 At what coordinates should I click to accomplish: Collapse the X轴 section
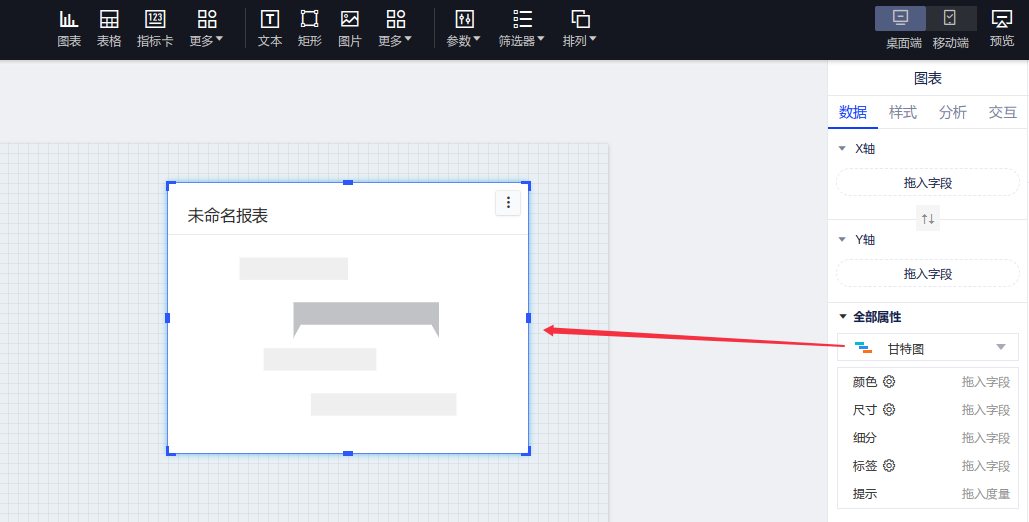click(x=842, y=149)
